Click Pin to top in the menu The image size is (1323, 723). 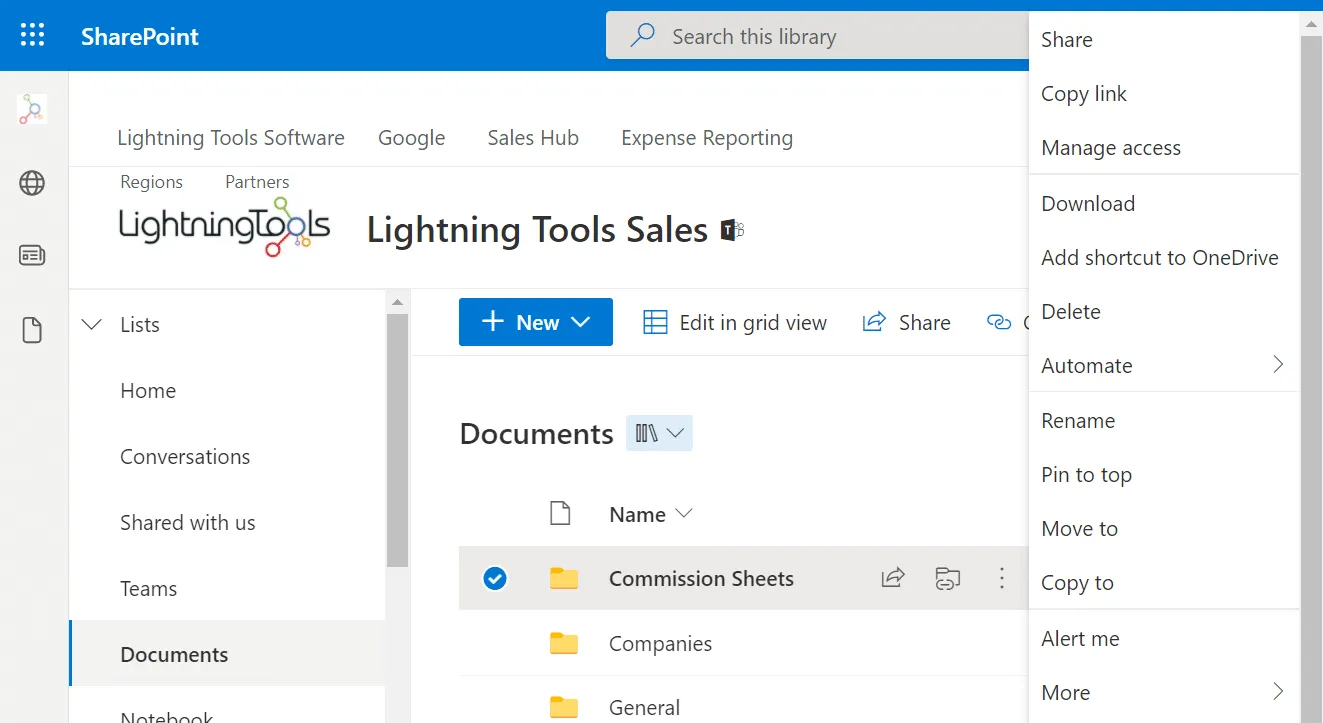tap(1086, 474)
